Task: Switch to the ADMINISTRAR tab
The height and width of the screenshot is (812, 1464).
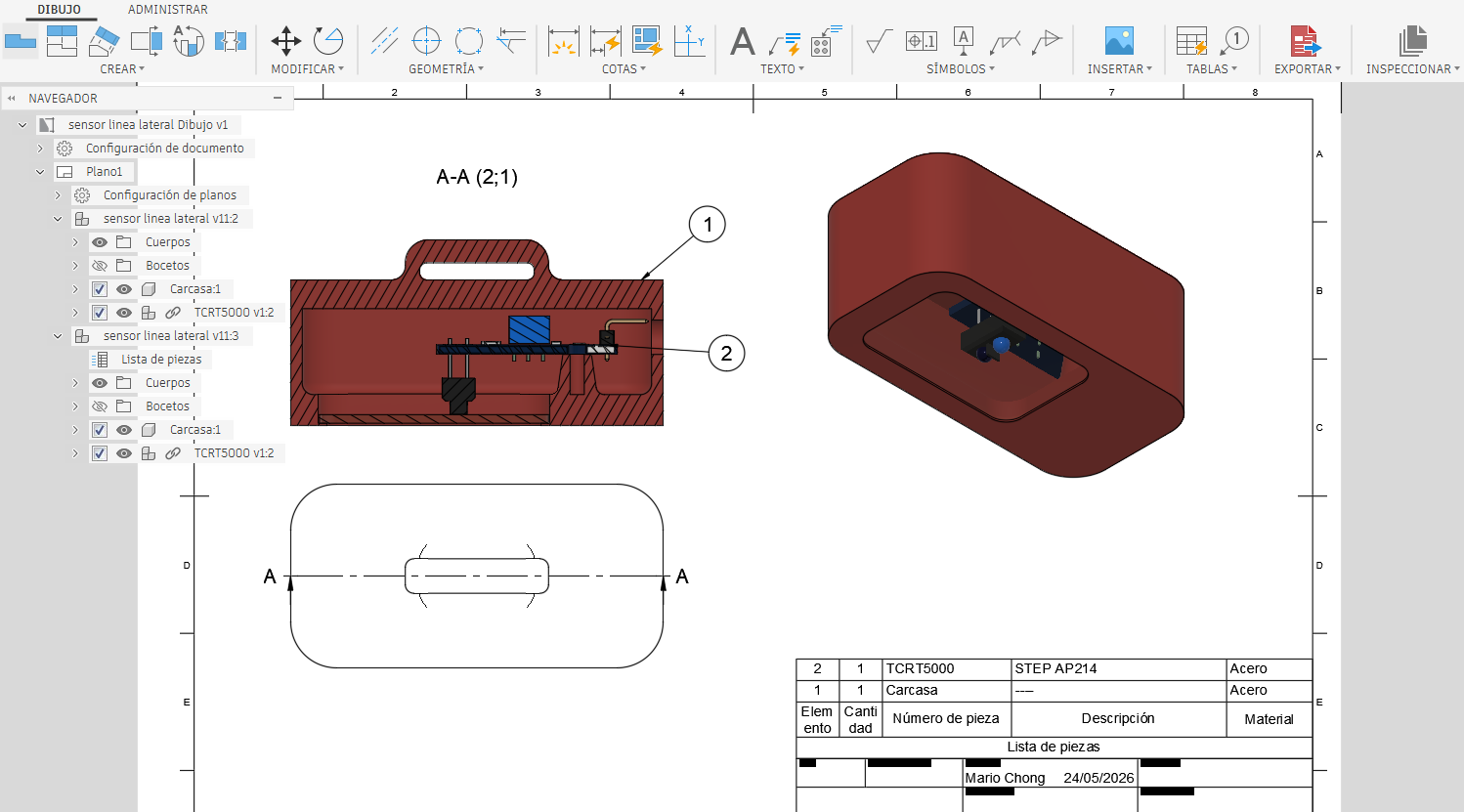Action: click(168, 10)
